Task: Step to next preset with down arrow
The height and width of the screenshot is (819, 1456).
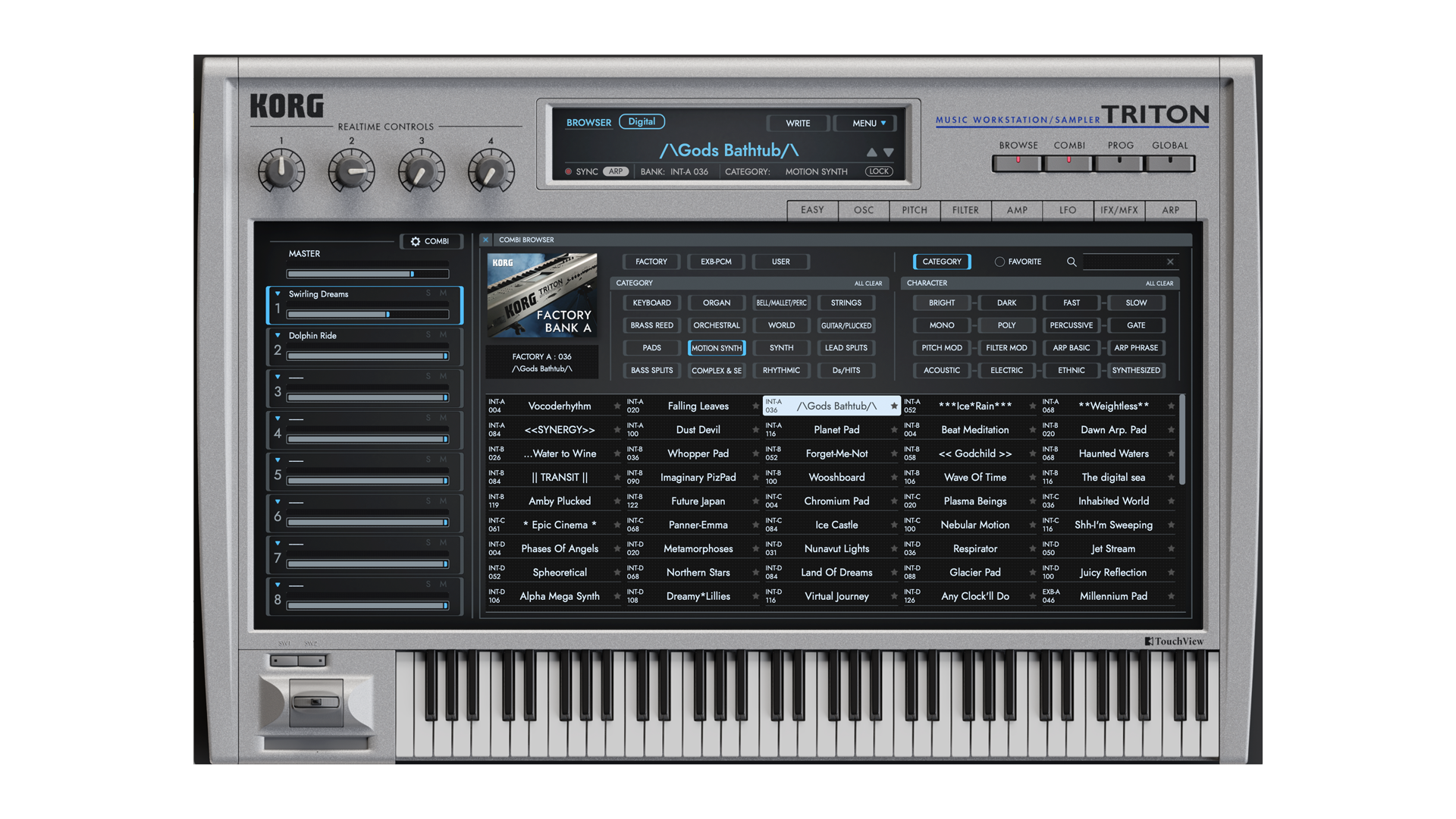Action: 889,152
